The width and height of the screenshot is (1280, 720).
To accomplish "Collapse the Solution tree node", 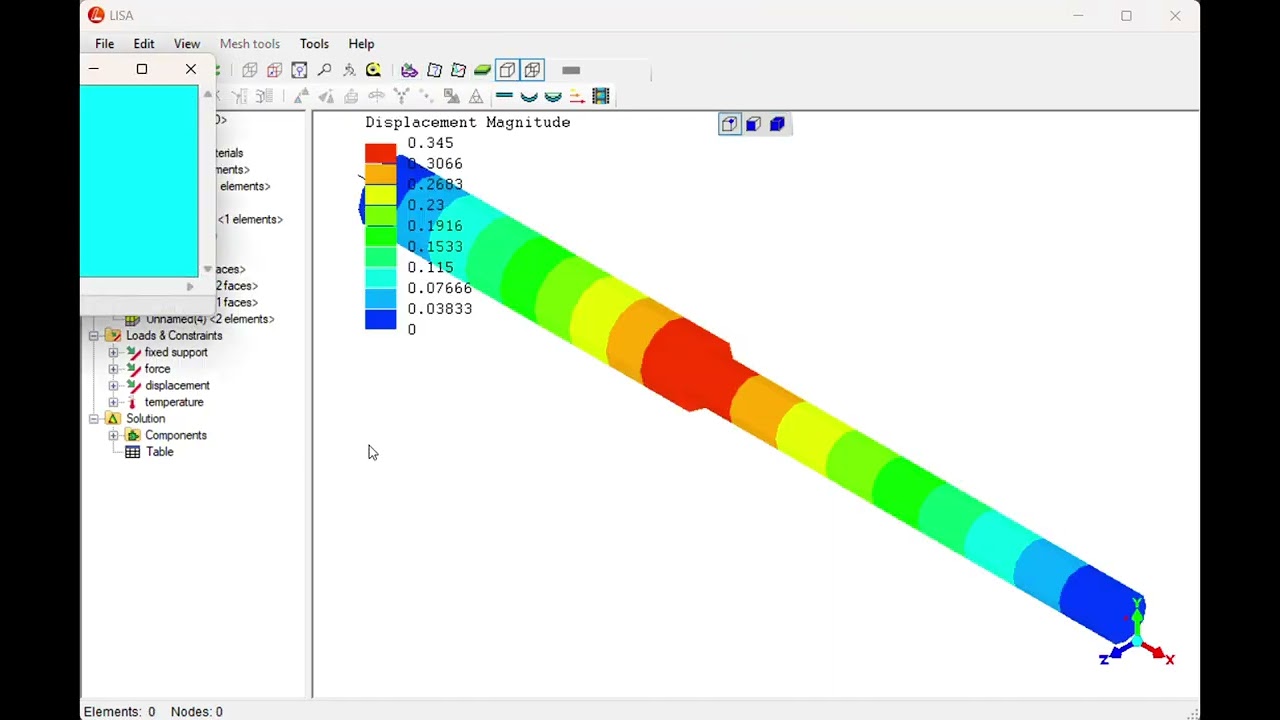I will pos(94,419).
